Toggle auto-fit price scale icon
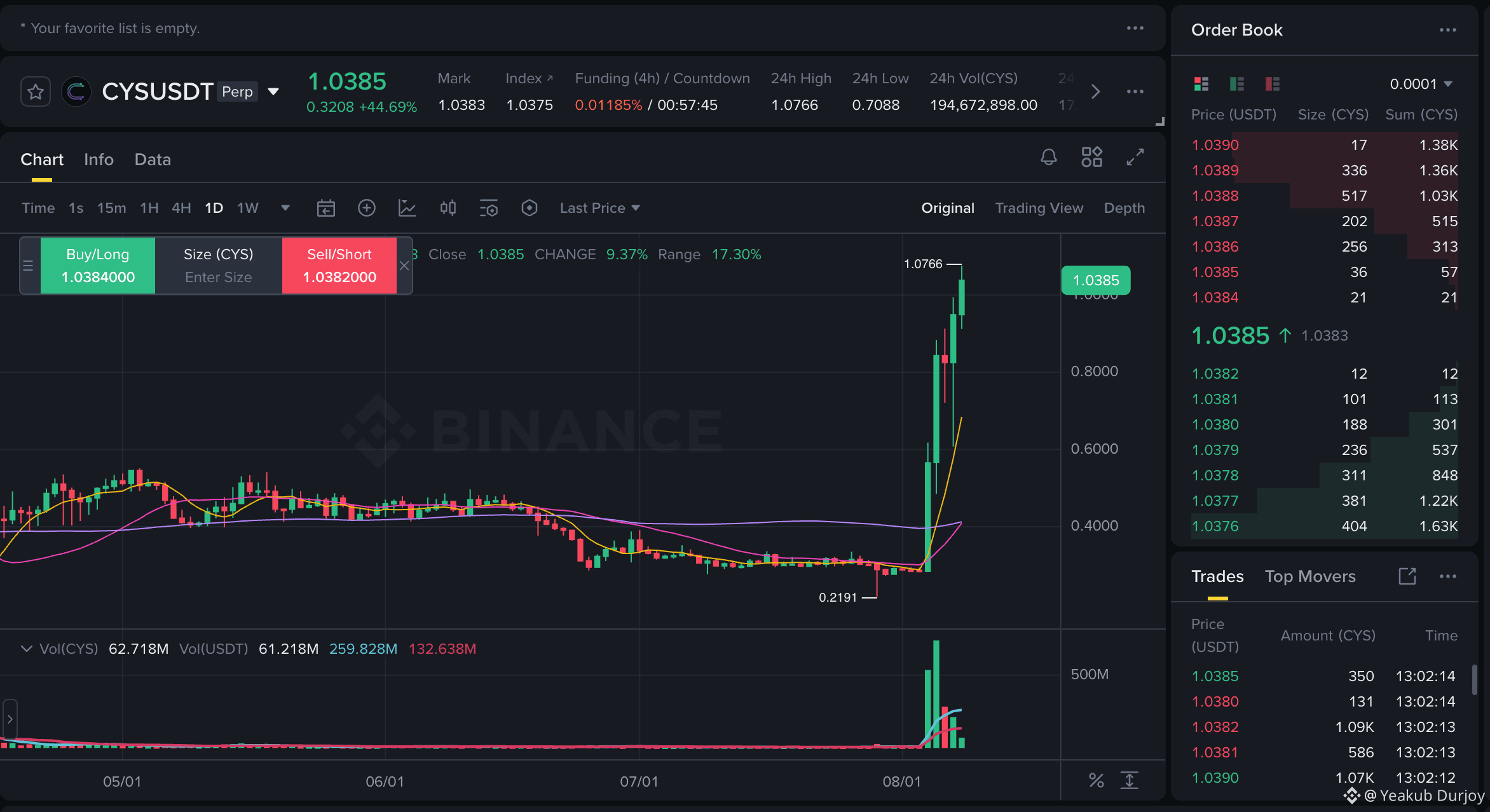This screenshot has height=812, width=1490. [1130, 781]
